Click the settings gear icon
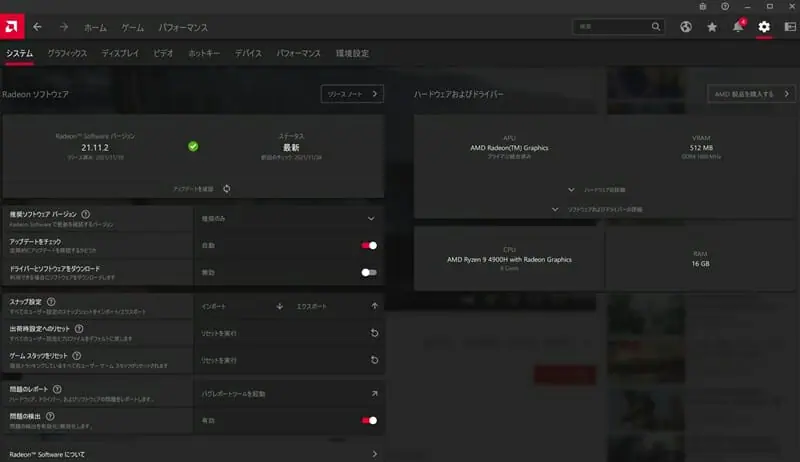This screenshot has width=800, height=462. click(x=764, y=26)
